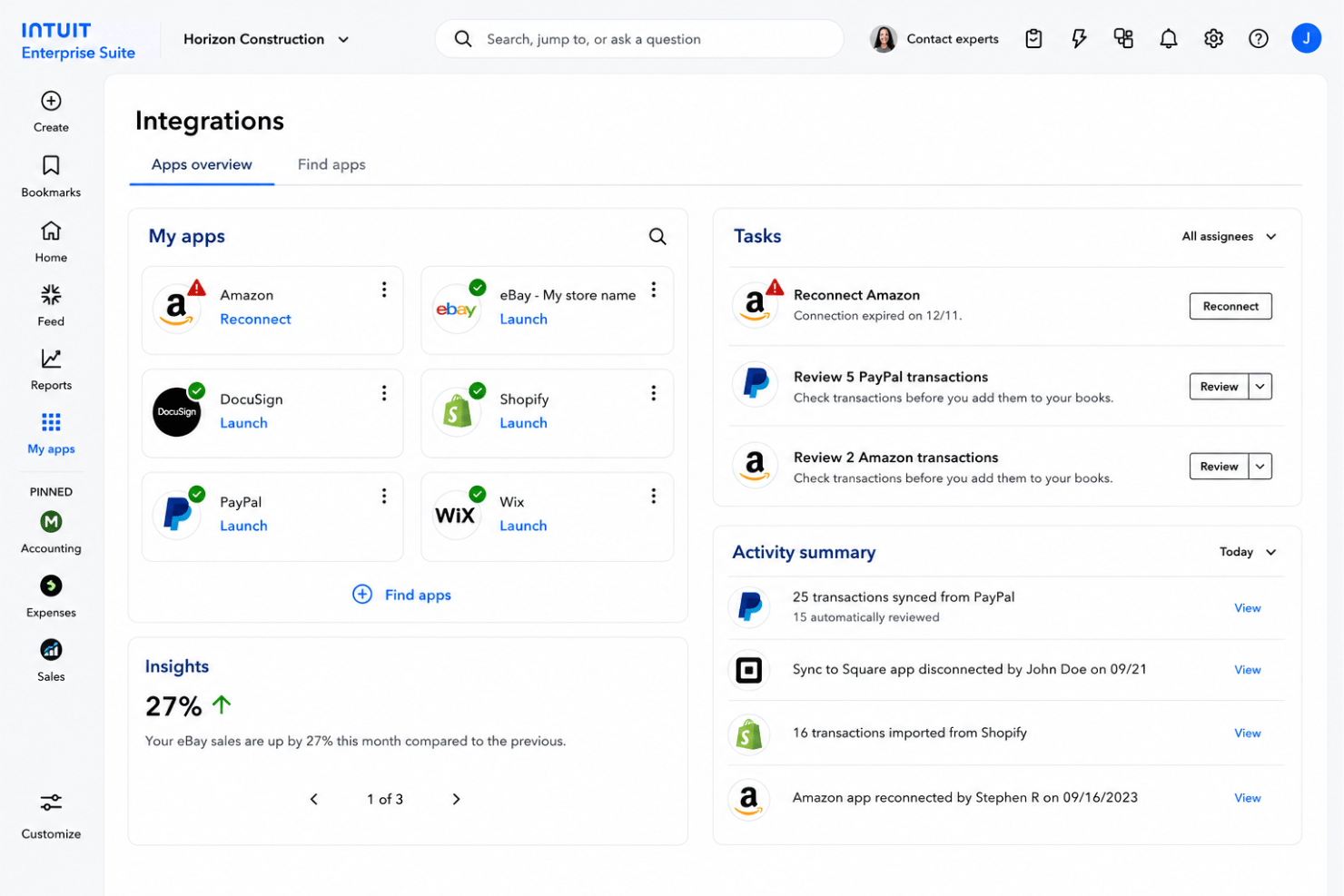Open the Feed sidebar icon
The height and width of the screenshot is (896, 1344).
(51, 294)
